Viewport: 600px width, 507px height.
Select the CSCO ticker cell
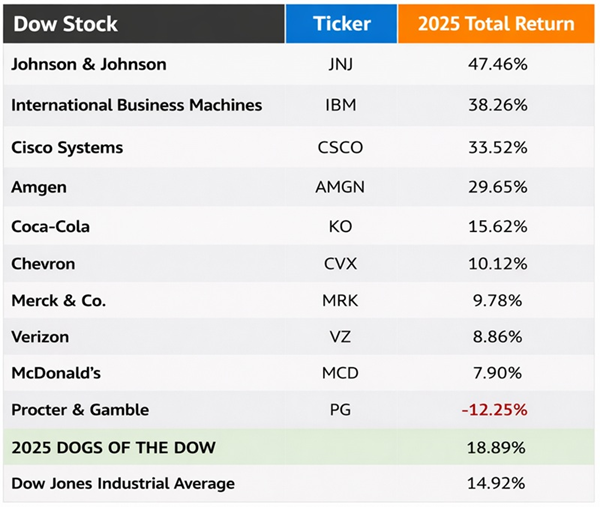pyautogui.click(x=341, y=148)
